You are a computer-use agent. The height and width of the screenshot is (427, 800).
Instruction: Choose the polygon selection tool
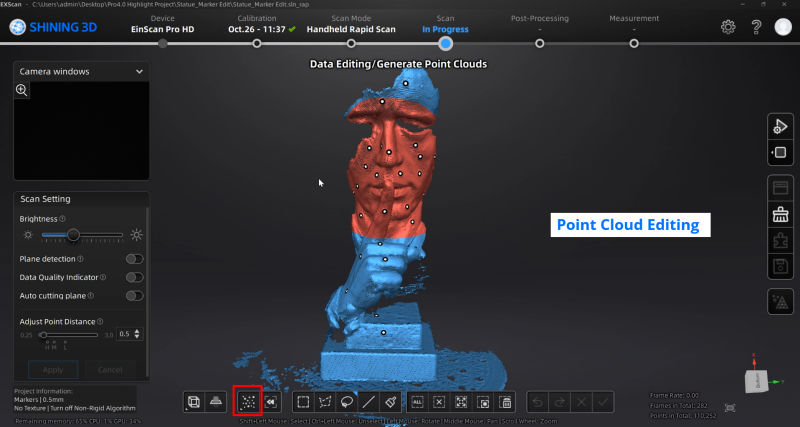(x=325, y=402)
